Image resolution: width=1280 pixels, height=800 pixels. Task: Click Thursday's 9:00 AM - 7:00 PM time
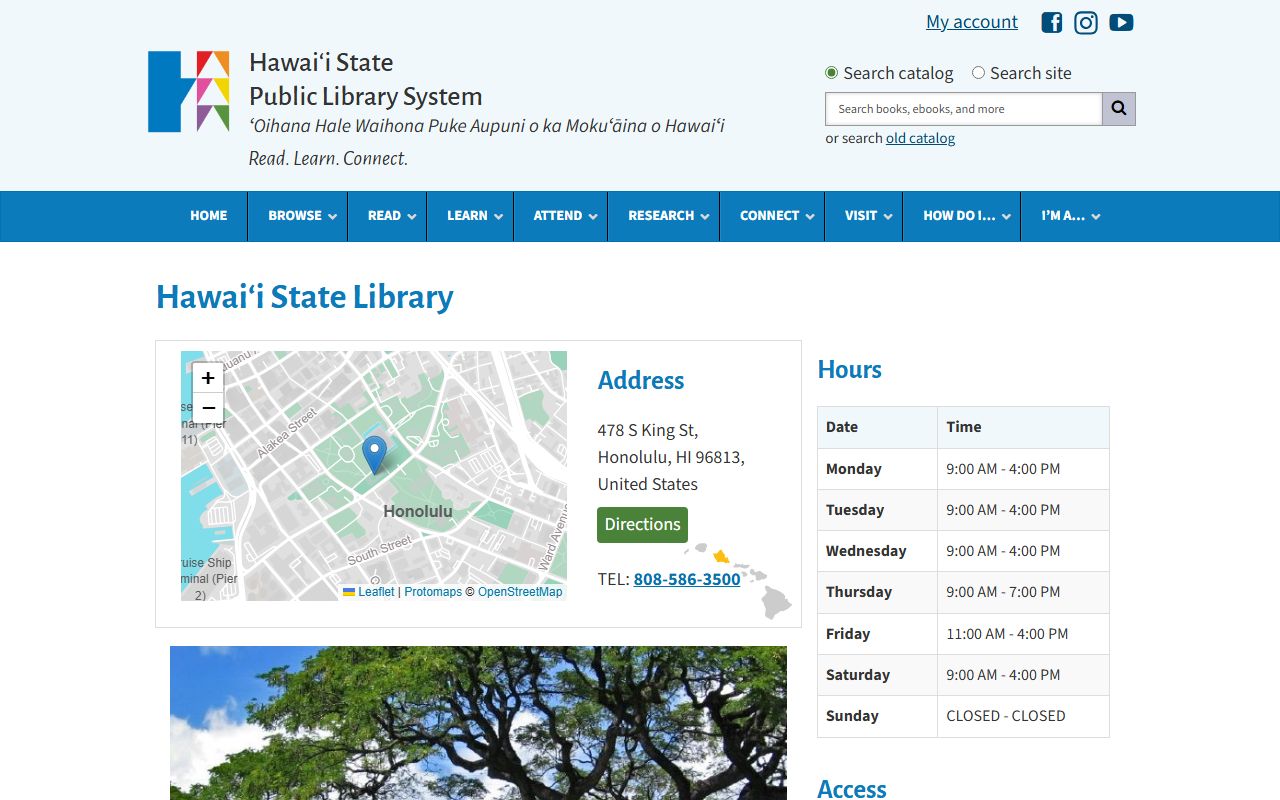(1003, 592)
